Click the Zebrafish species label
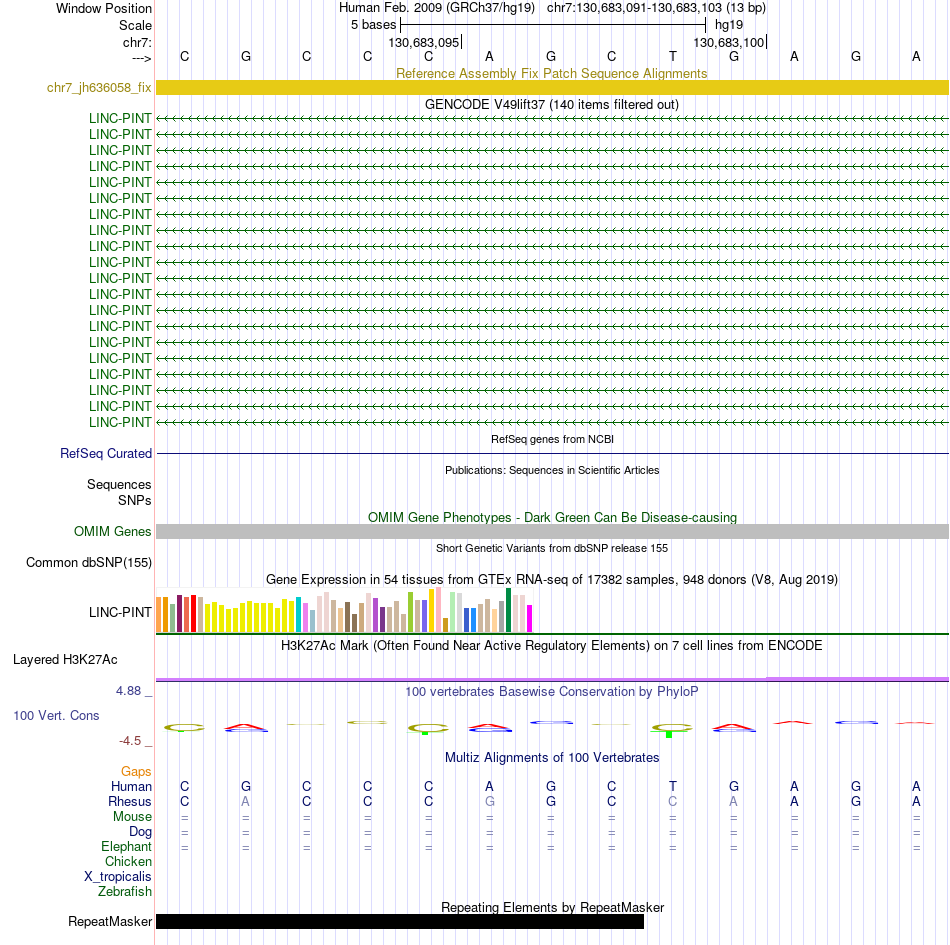Screen dimensions: 950x945 125,892
